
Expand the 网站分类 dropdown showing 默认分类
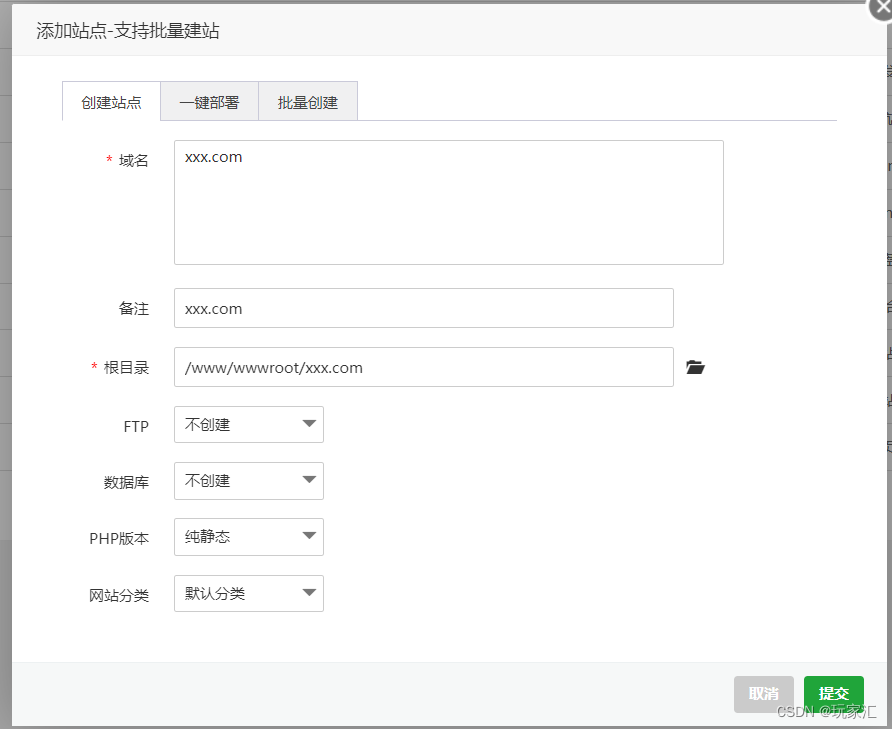coord(249,594)
